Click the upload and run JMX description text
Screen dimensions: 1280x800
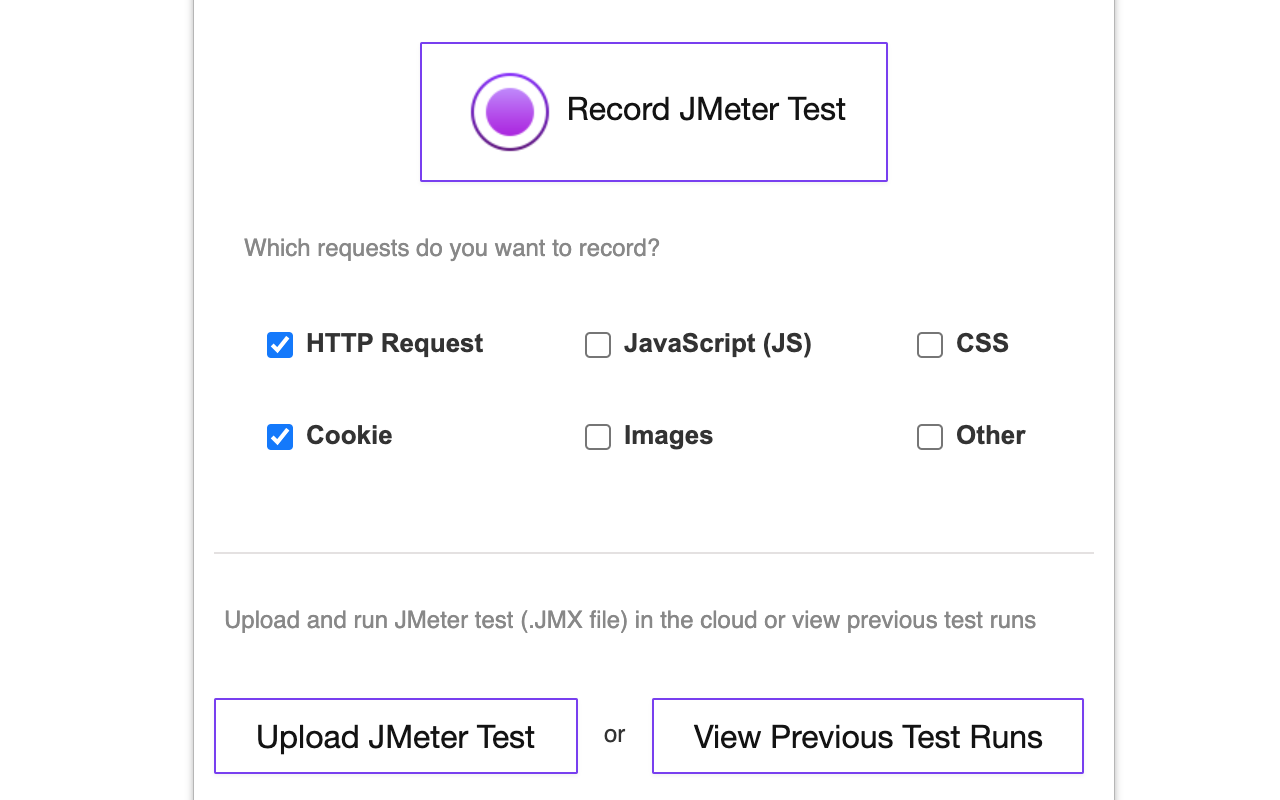[x=630, y=620]
